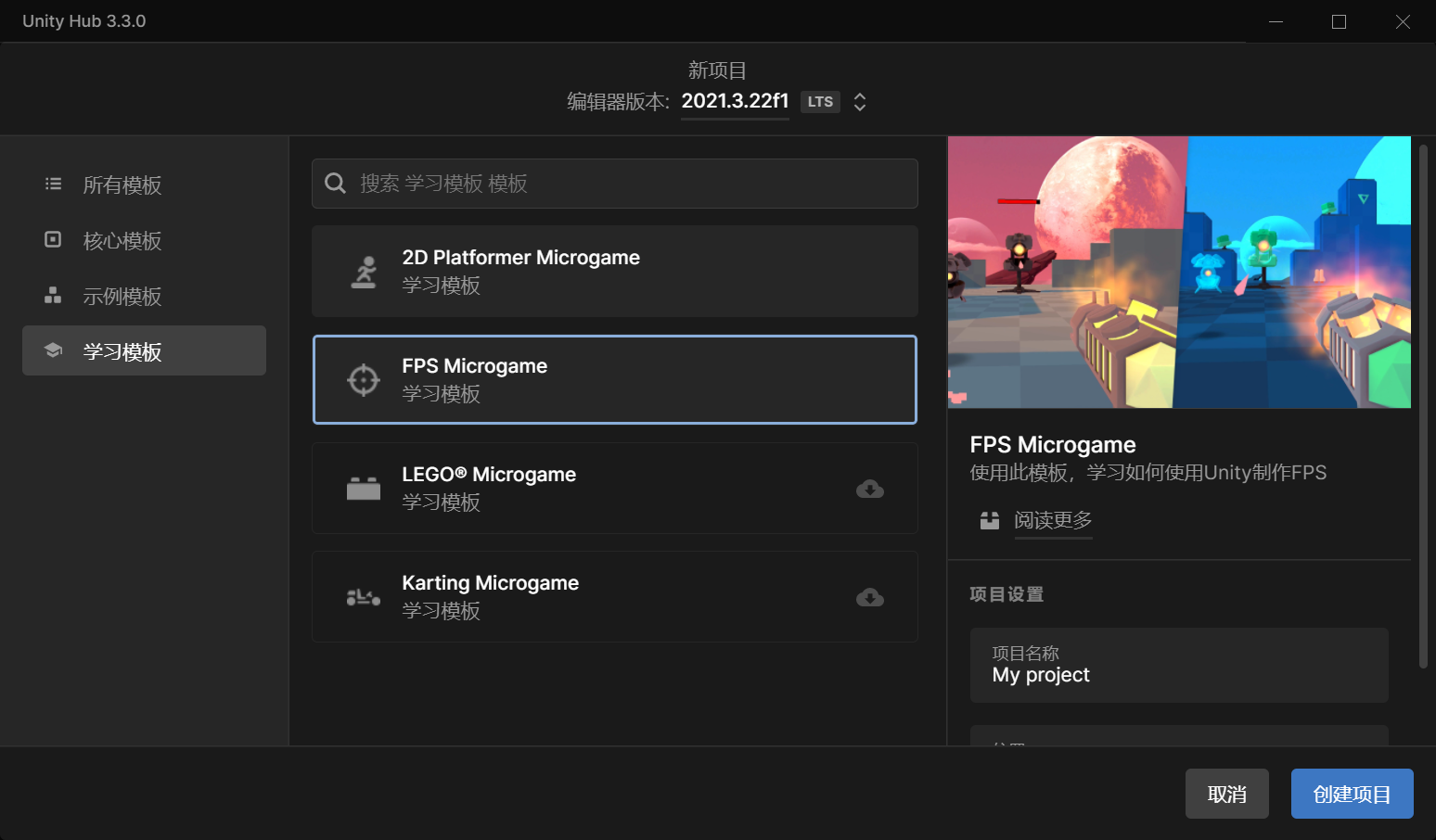Screen dimensions: 1436x840
Task: Click the details panel vertical scrollbar
Action: (1423, 406)
